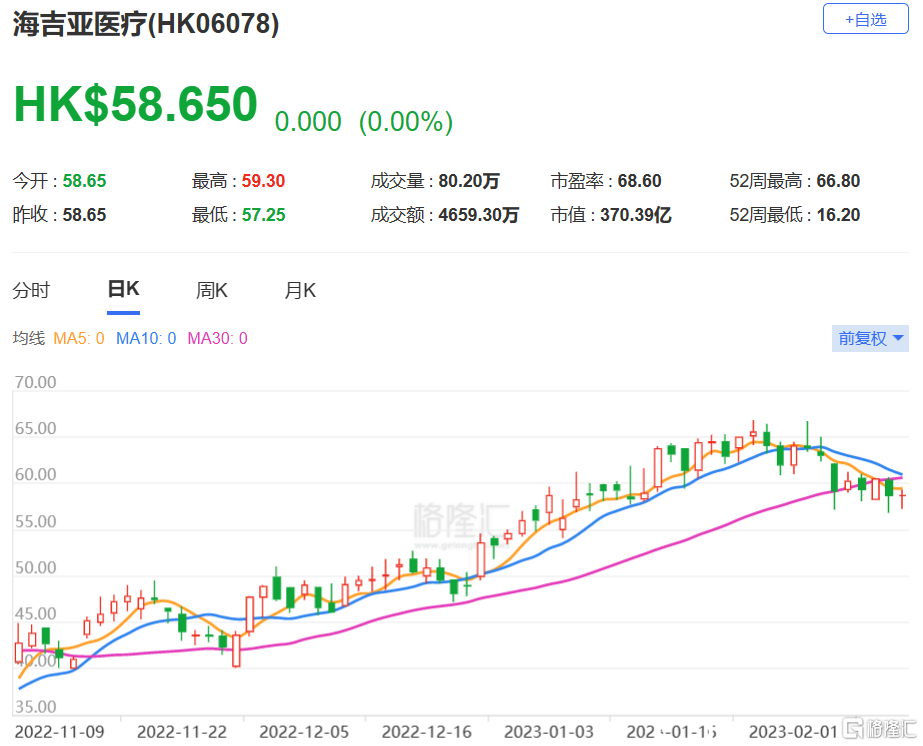Add stock to watchlist with +自选 button
Viewport: 923px width, 746px height.
click(x=865, y=19)
